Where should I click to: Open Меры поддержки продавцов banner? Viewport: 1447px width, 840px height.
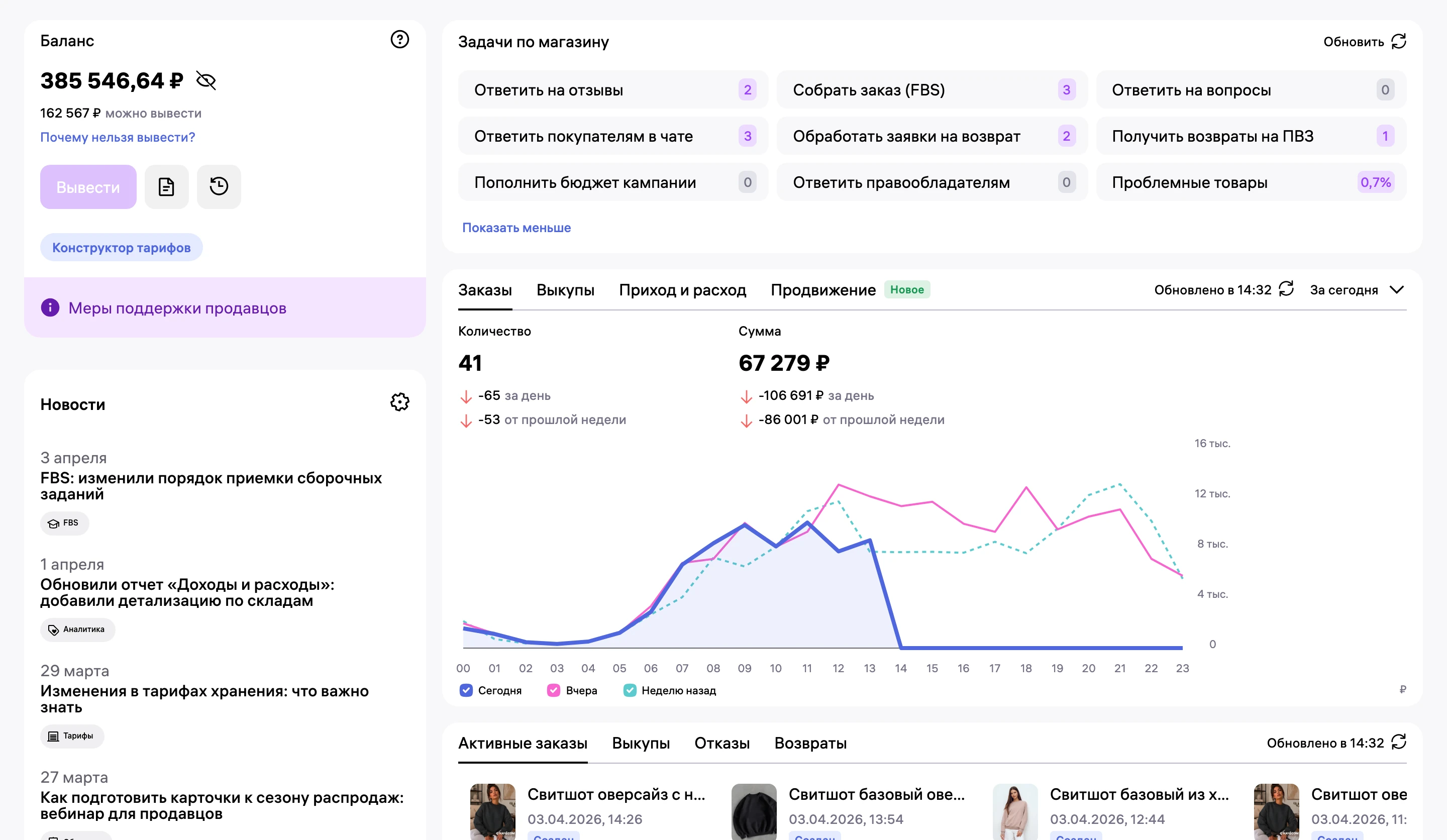point(225,308)
